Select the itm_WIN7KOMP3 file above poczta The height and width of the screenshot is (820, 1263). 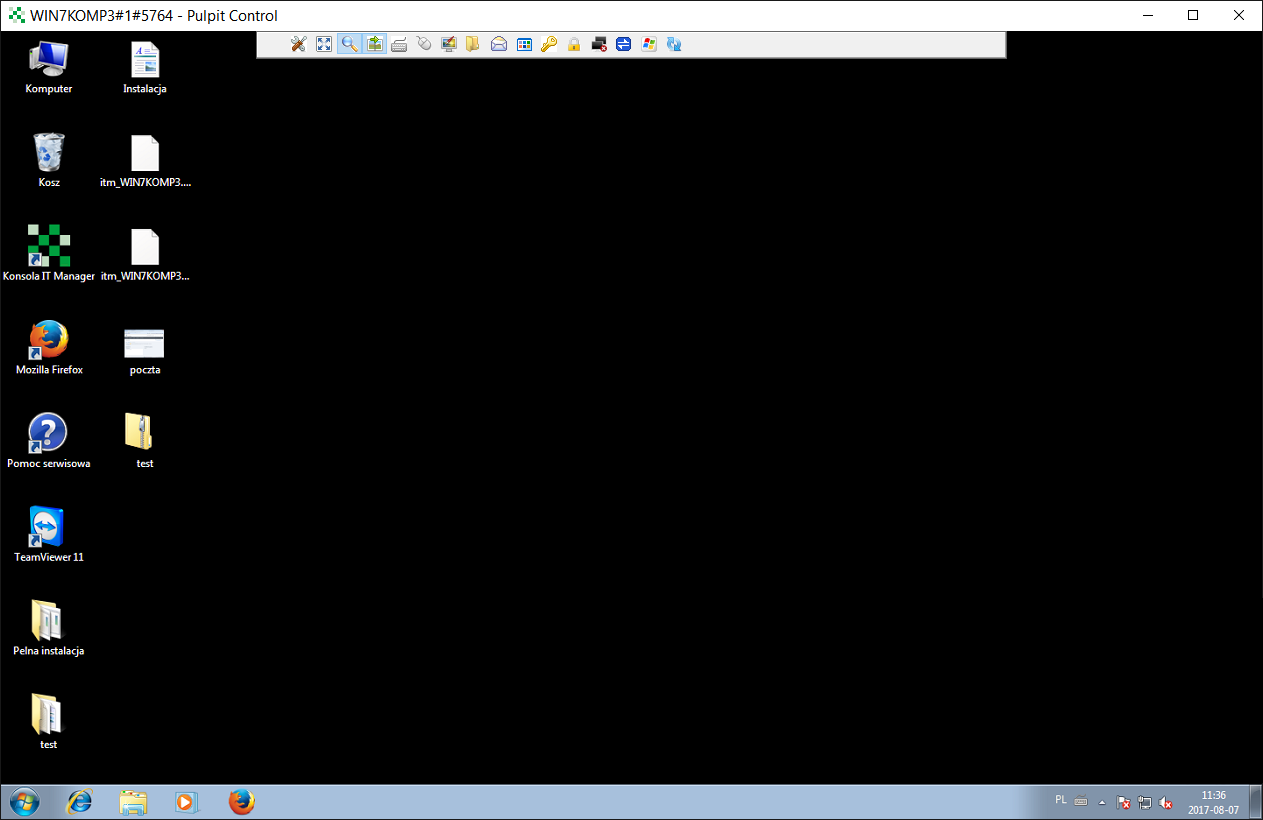coord(145,254)
